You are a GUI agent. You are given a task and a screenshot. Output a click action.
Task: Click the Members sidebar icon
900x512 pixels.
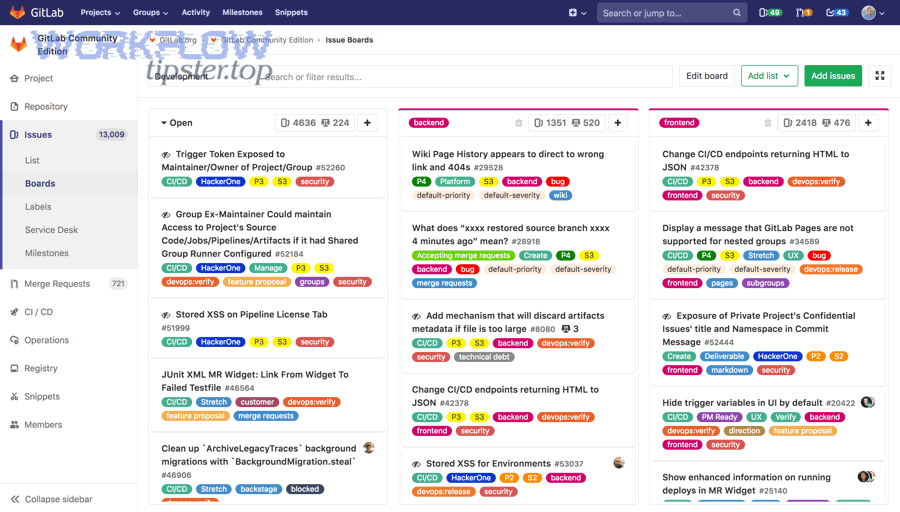14,425
